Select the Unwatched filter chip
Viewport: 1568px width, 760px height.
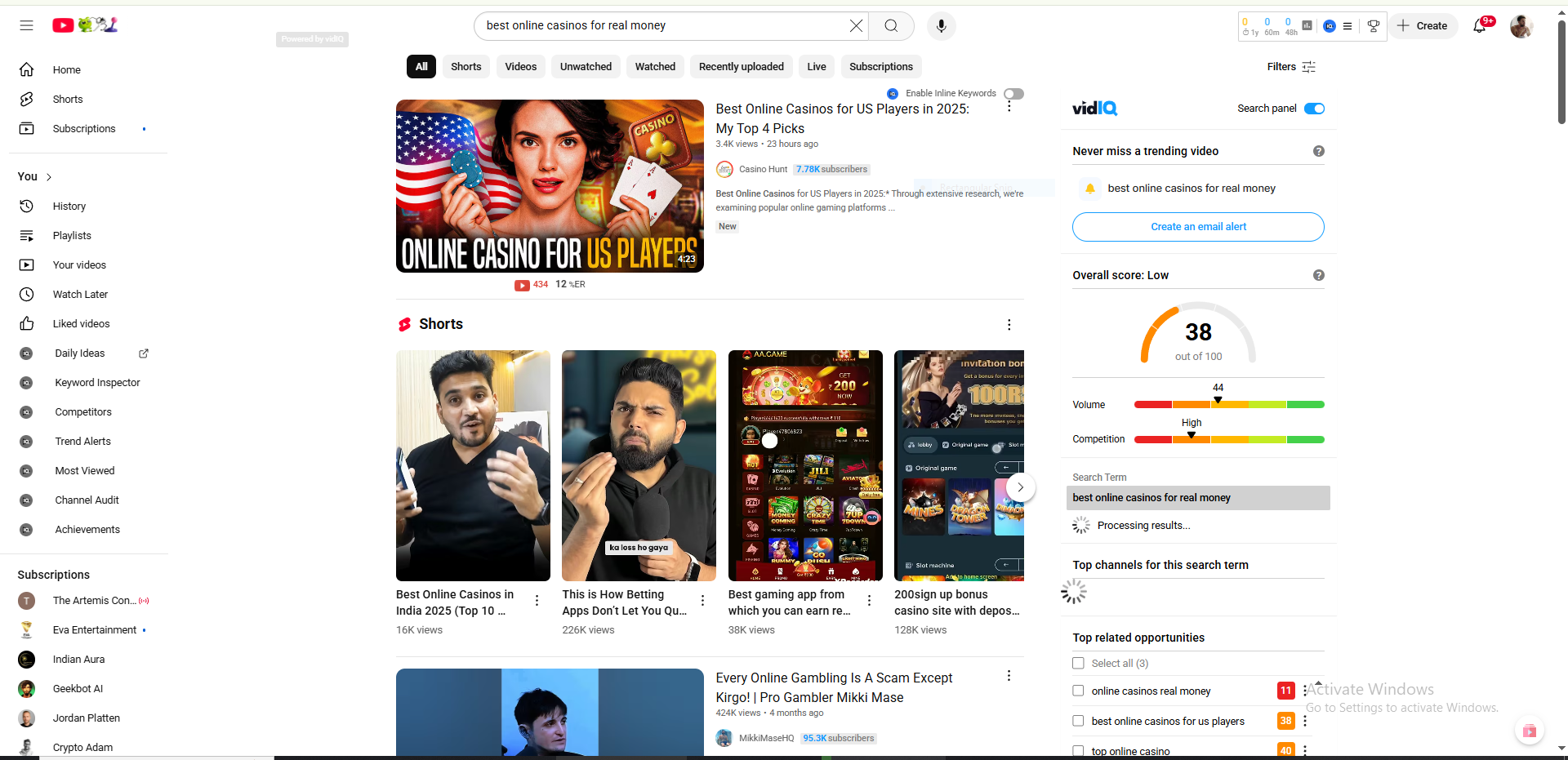586,67
